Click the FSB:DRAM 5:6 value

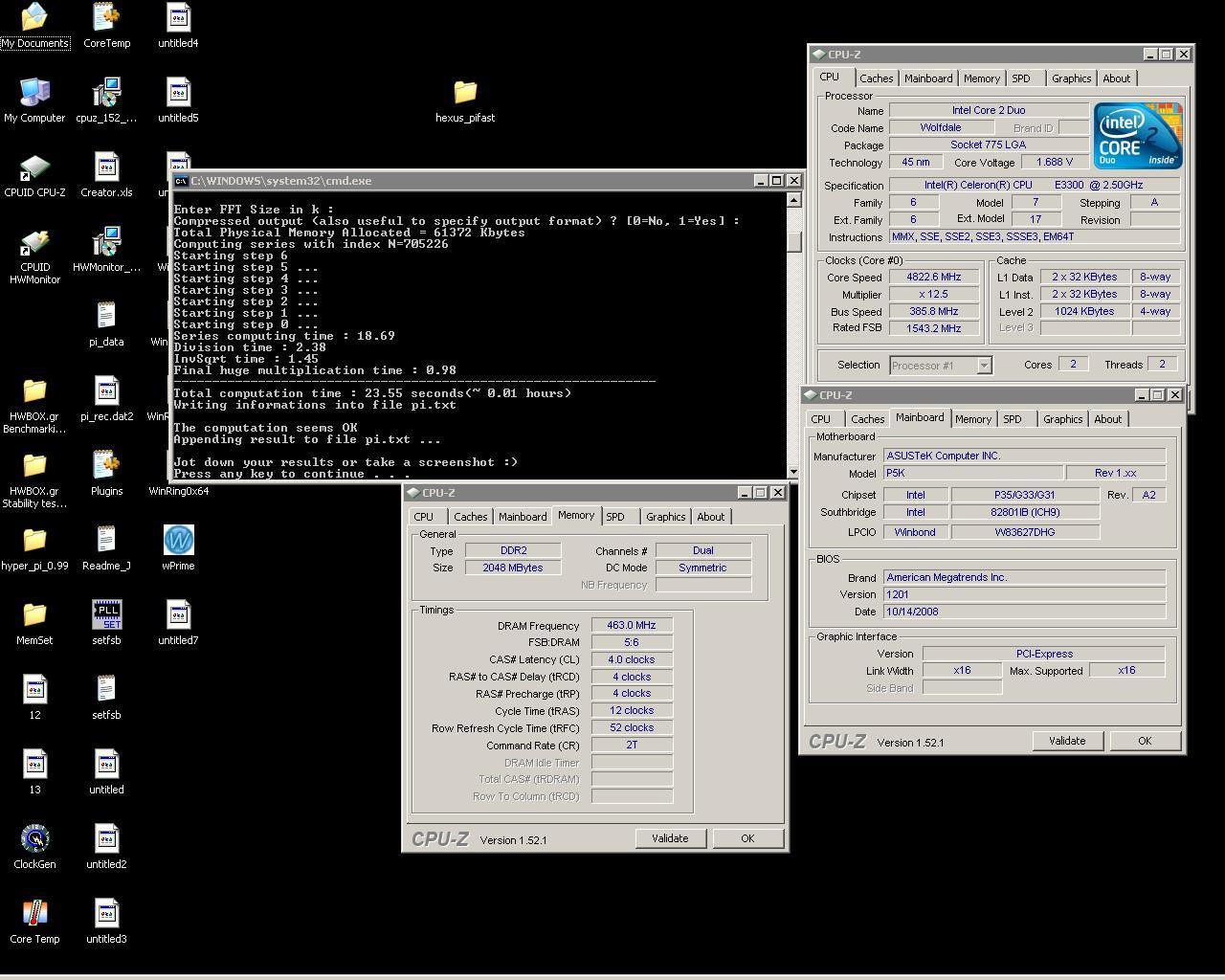632,642
